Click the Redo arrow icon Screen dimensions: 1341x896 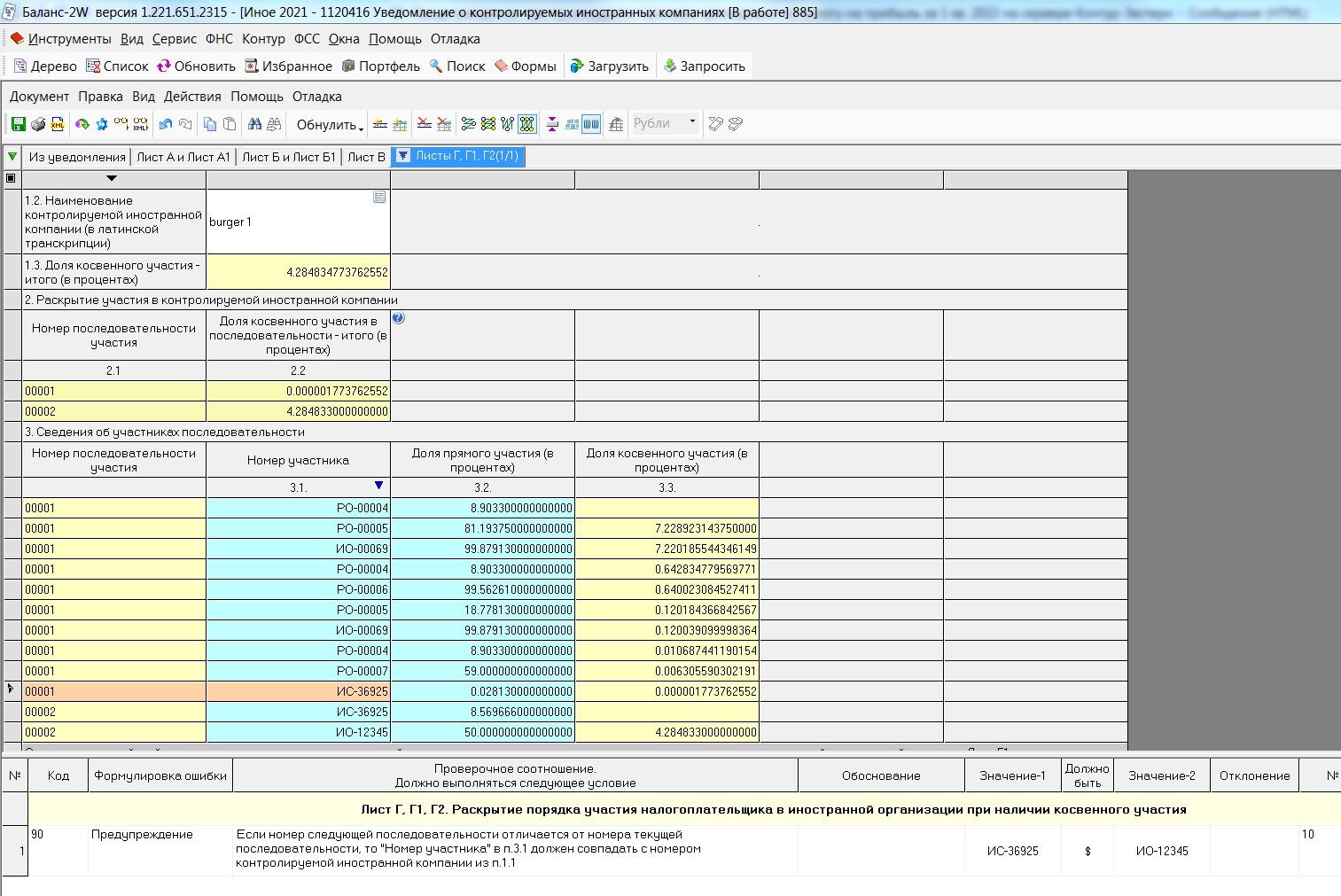(x=185, y=124)
